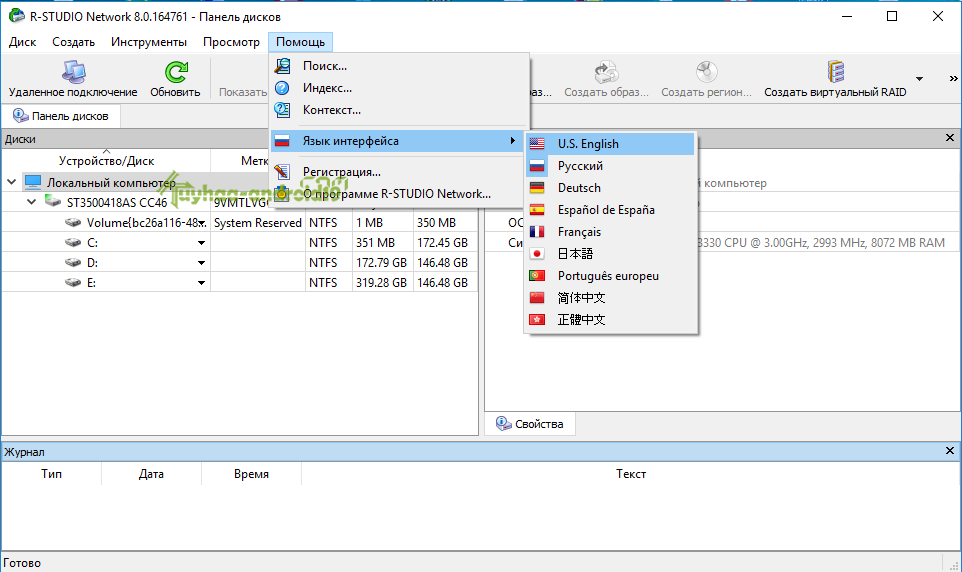Image resolution: width=962 pixels, height=572 pixels.
Task: Select Deutsch language entry
Action: click(610, 188)
